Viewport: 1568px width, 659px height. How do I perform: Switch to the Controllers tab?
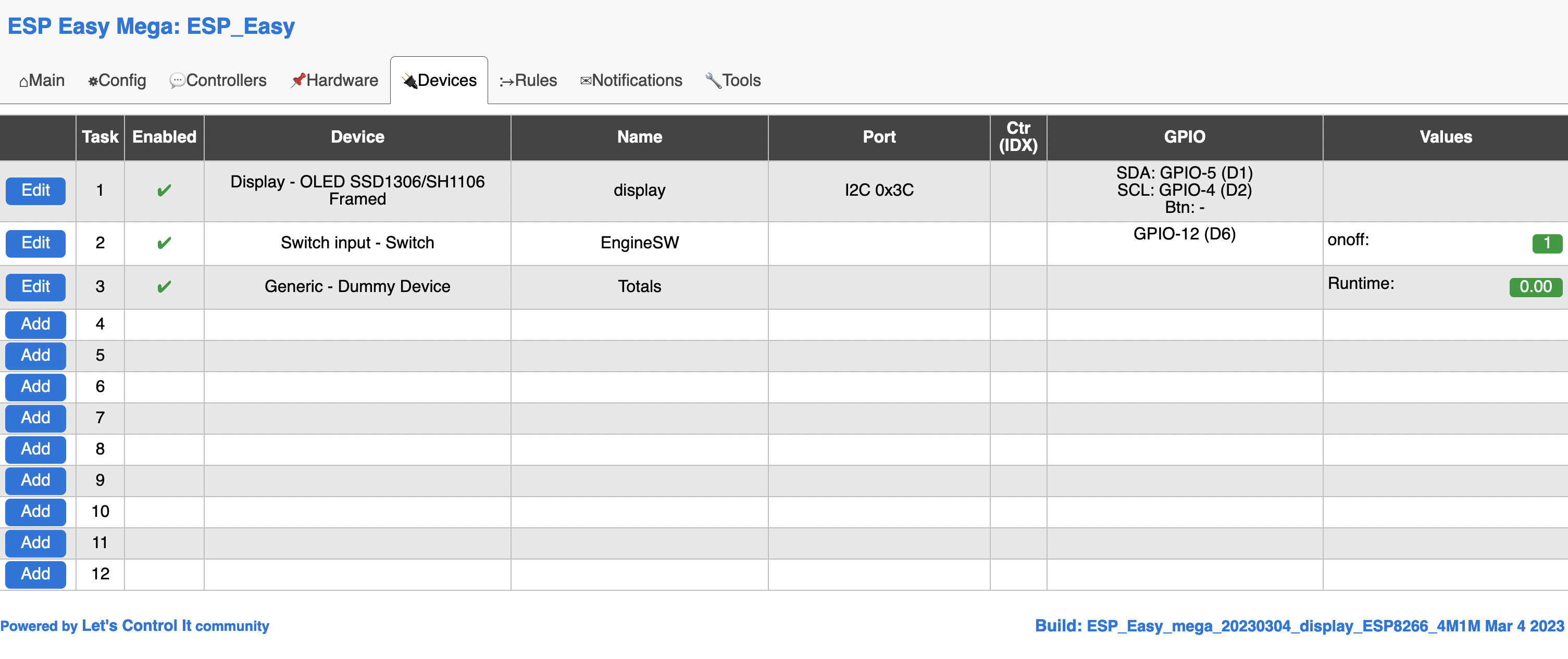click(218, 80)
